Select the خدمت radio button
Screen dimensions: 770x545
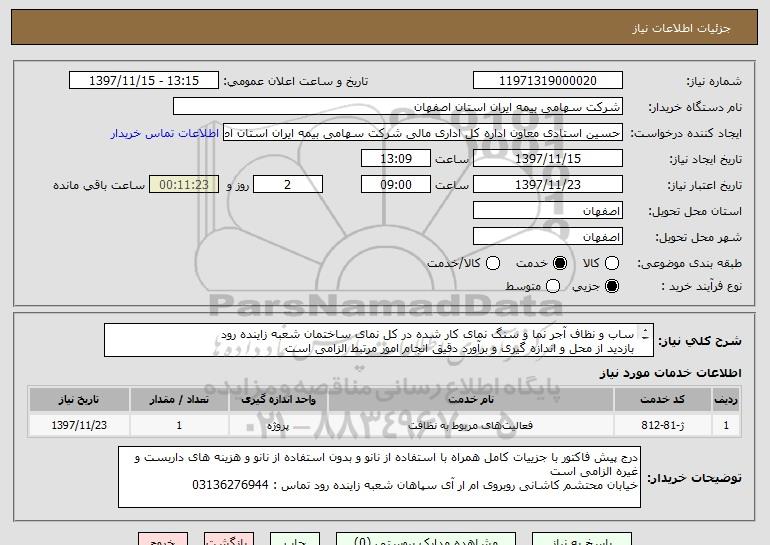(x=559, y=263)
